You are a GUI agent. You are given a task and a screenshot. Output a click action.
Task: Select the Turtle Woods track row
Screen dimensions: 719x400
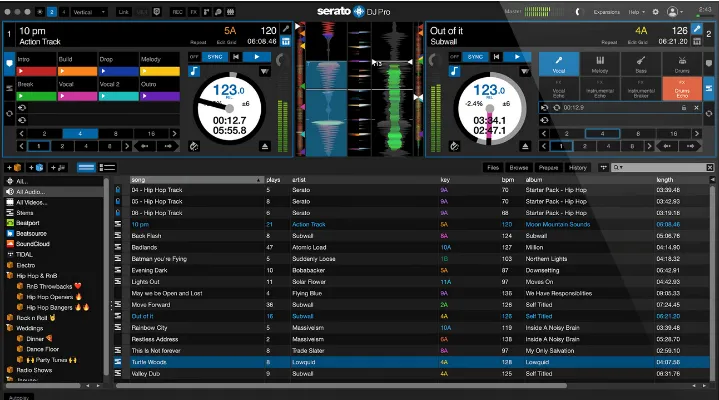point(412,362)
